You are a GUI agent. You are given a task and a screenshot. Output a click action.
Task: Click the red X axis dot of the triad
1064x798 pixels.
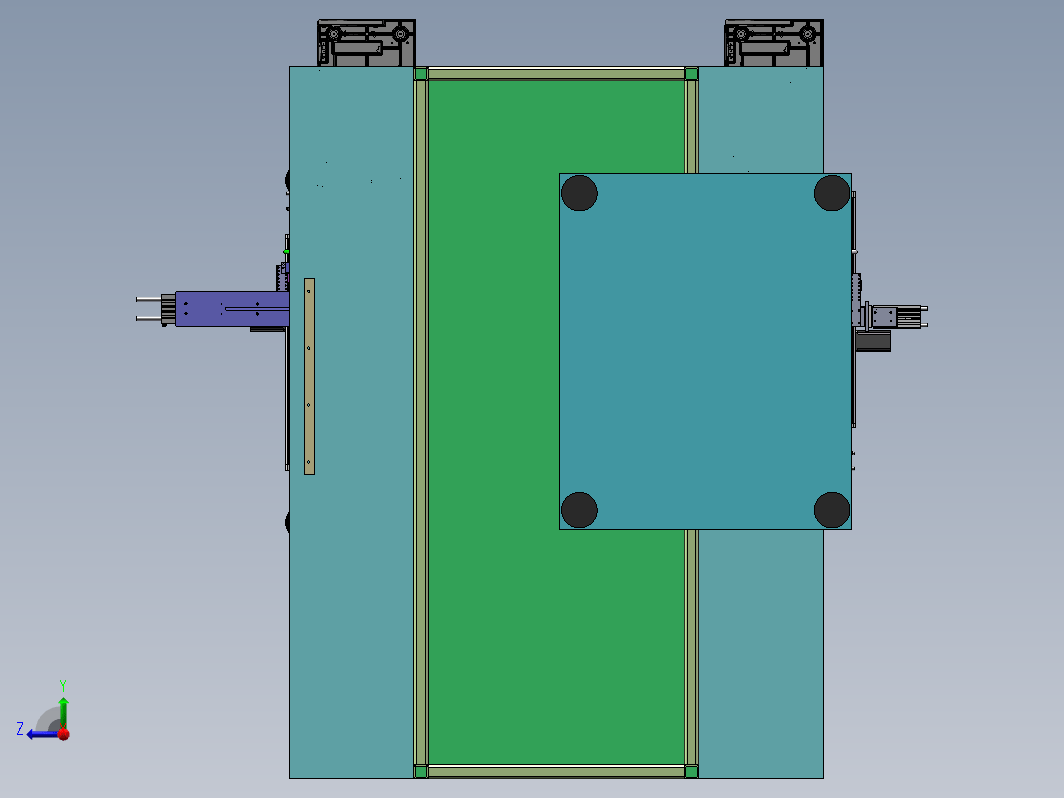click(x=64, y=734)
